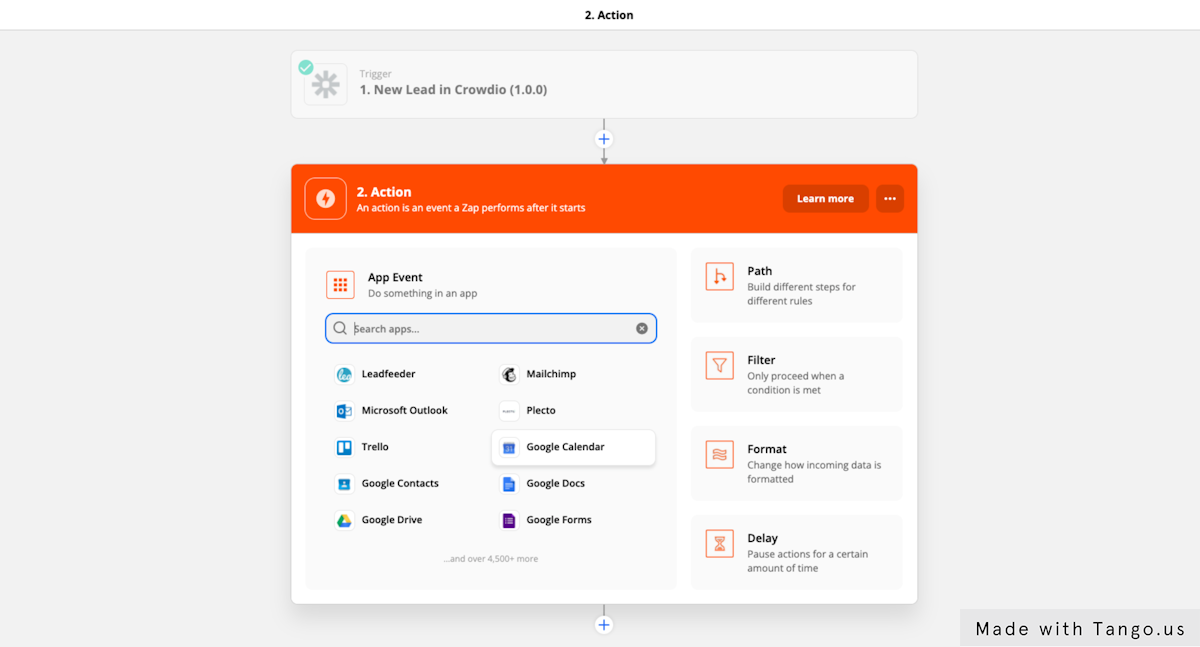Select the Google Docs app label
1200x647 pixels.
tap(556, 483)
